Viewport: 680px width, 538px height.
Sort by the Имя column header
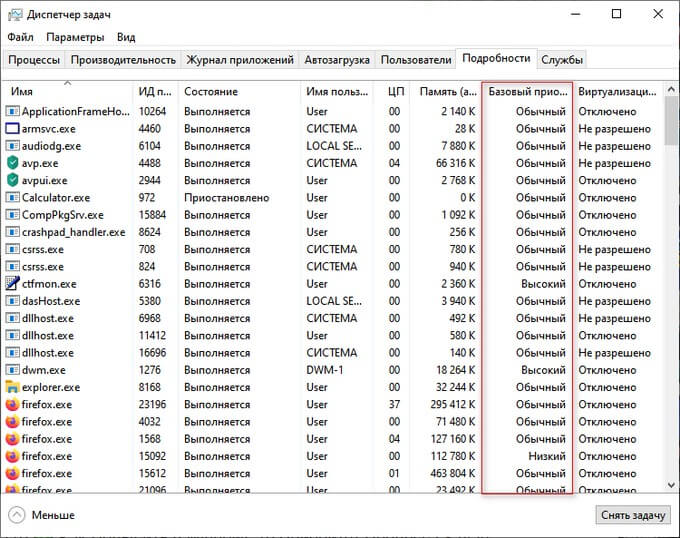[68, 91]
